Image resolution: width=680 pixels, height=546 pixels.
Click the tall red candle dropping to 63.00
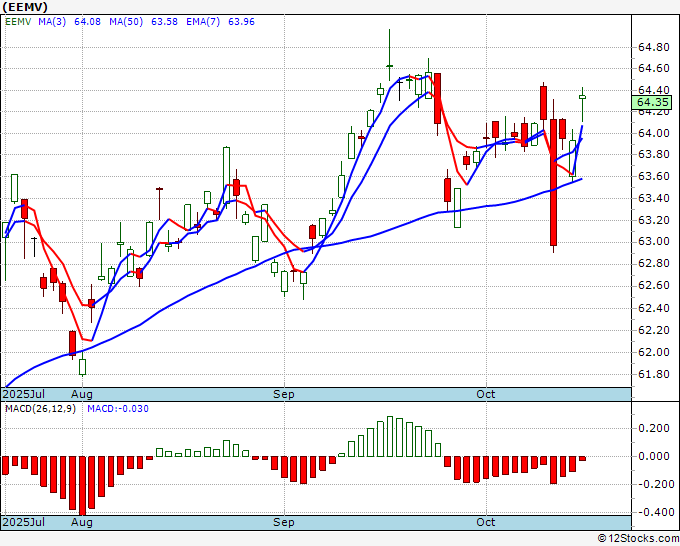(553, 182)
